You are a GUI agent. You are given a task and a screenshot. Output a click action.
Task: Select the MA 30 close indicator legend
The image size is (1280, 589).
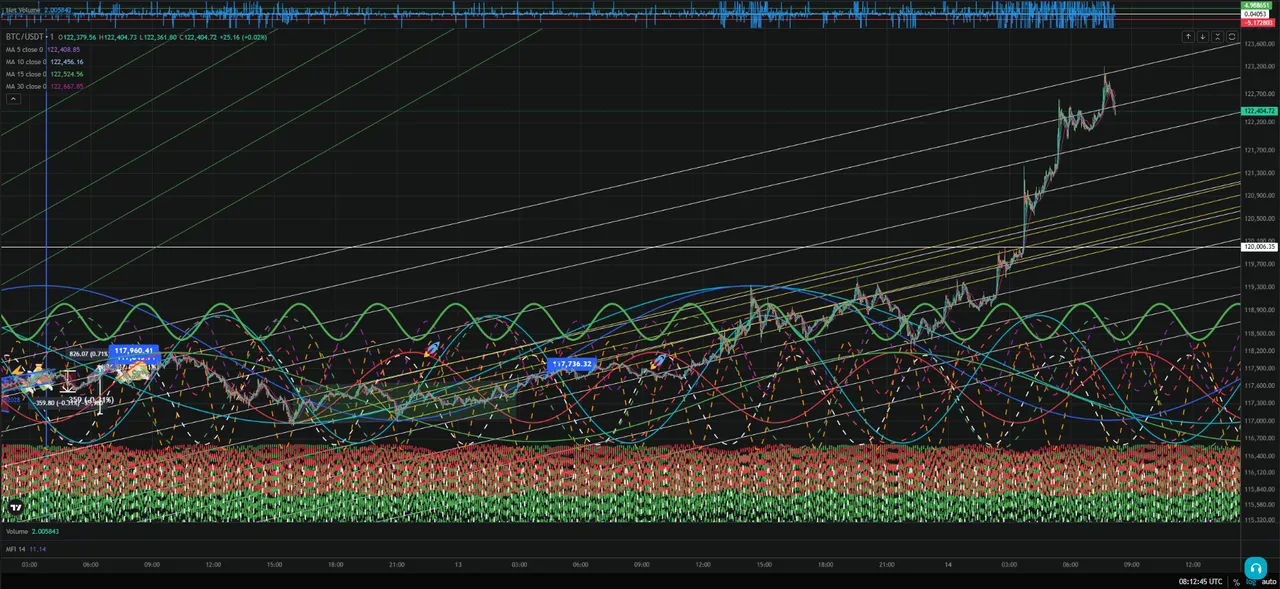25,86
